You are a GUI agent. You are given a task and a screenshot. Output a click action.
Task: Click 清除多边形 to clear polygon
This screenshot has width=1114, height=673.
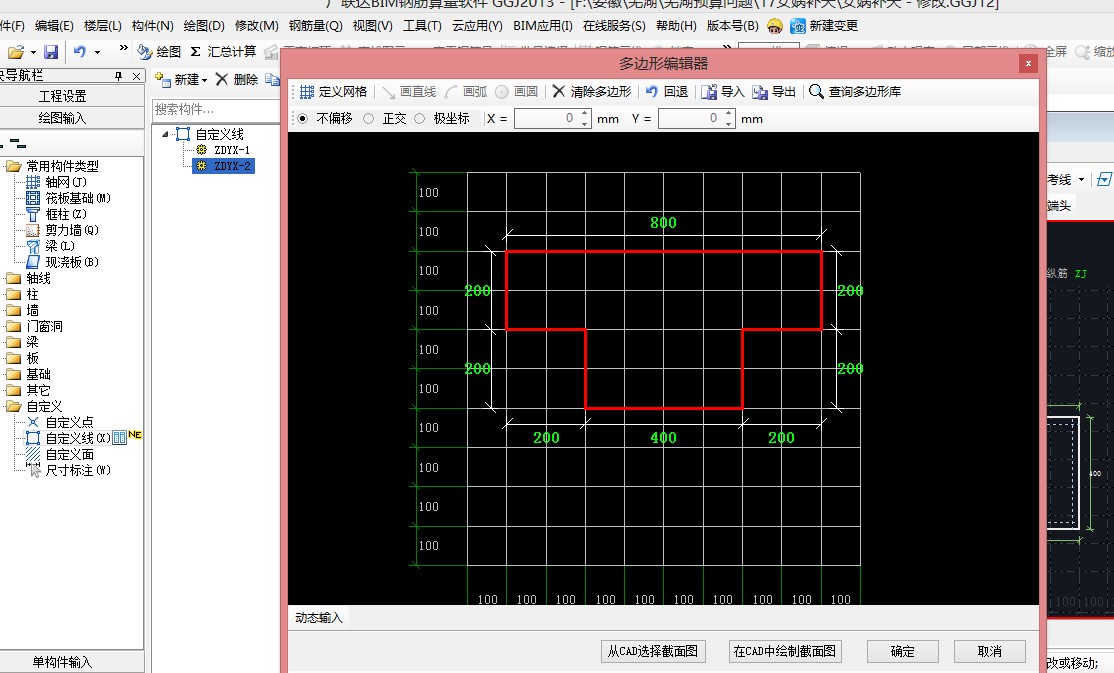click(x=591, y=92)
